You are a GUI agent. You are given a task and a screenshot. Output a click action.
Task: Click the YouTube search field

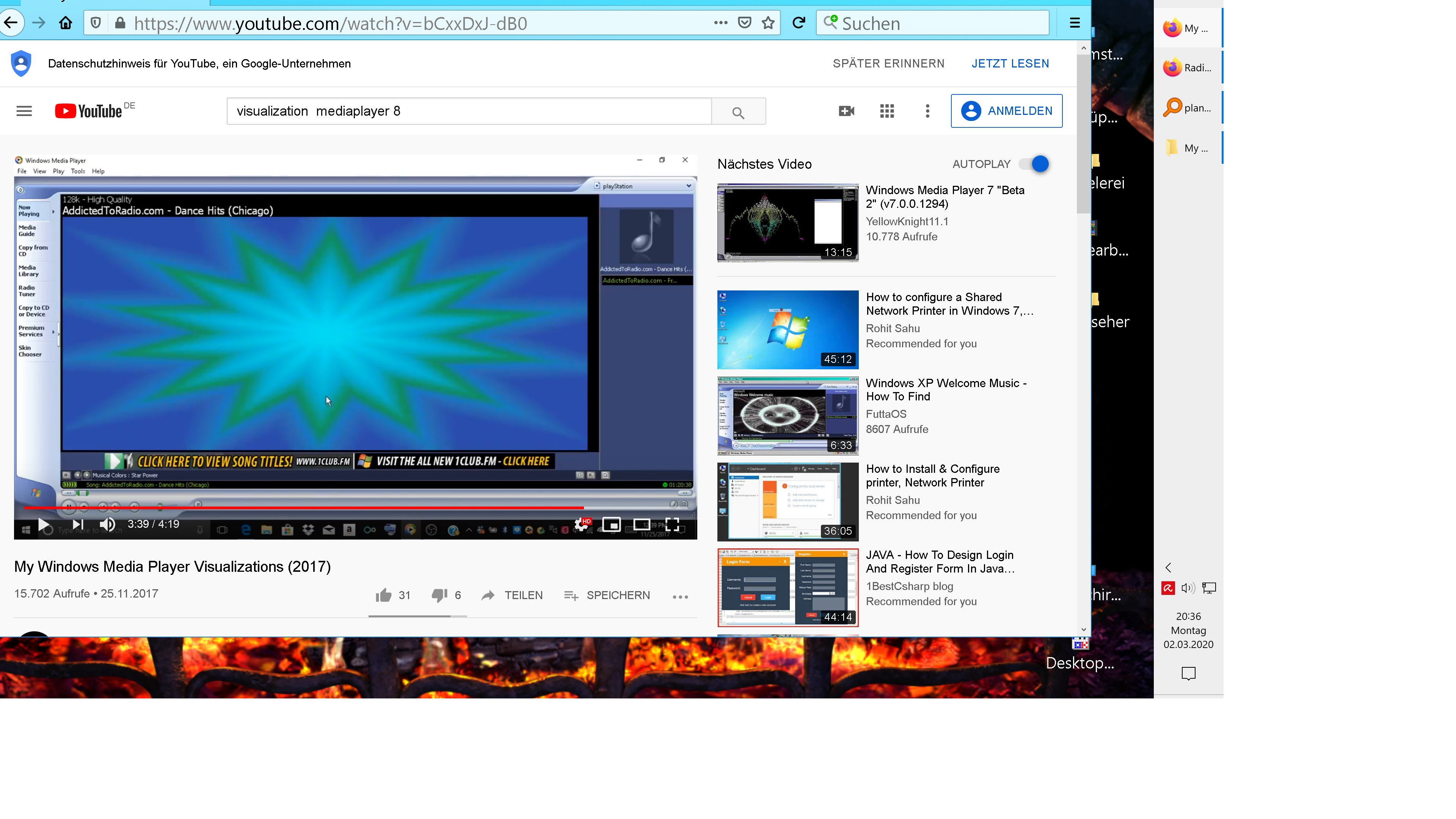[x=469, y=111]
